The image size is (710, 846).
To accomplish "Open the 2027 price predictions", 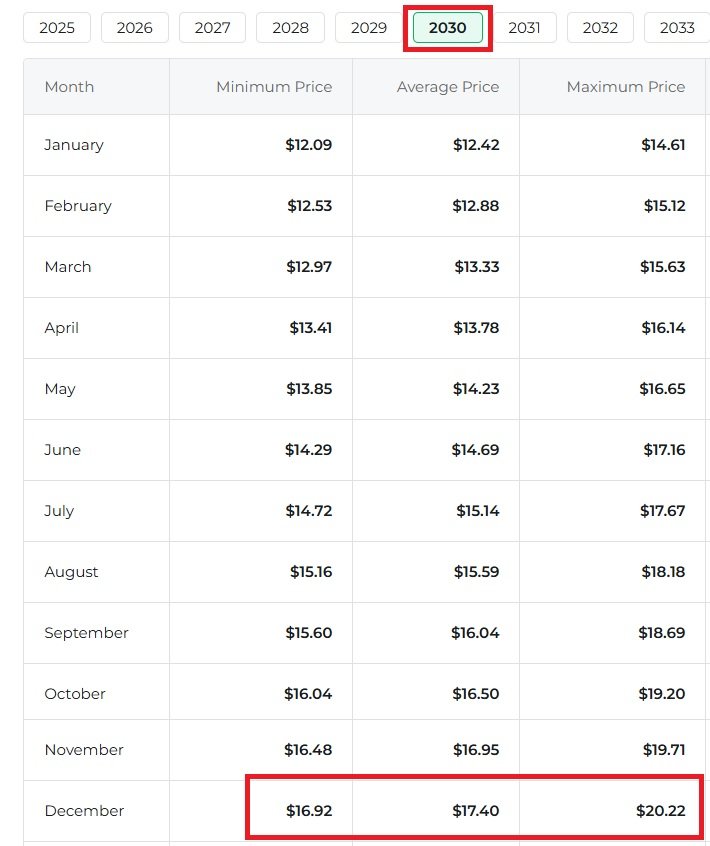I will (212, 28).
